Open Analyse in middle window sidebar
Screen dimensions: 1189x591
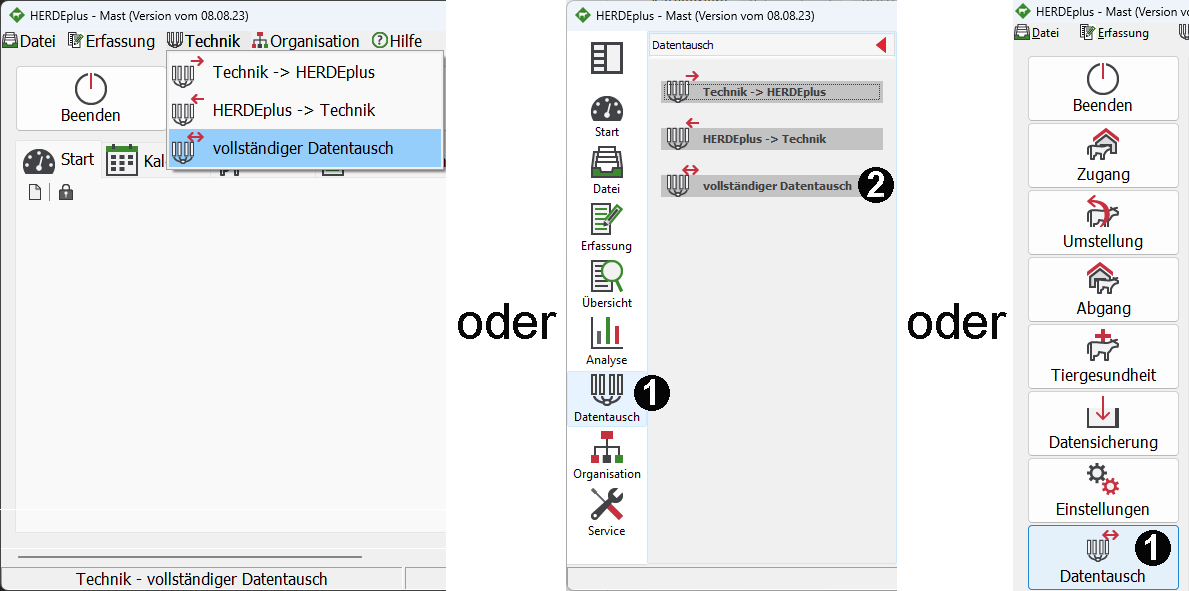coord(607,341)
